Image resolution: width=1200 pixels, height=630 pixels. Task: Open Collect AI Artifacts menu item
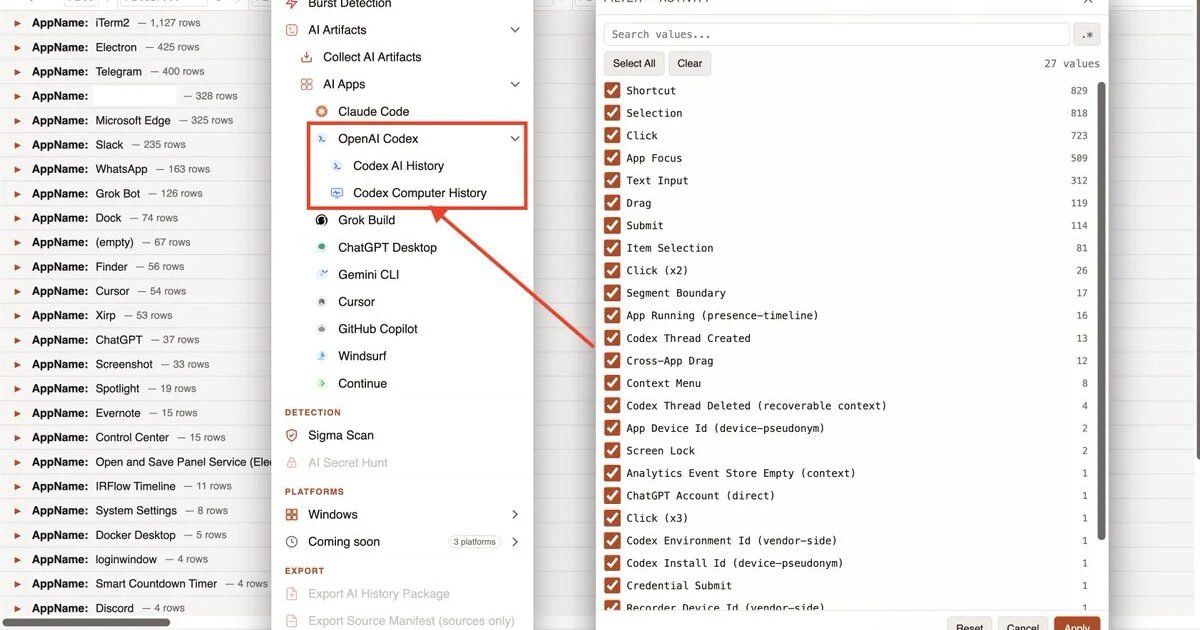click(372, 57)
